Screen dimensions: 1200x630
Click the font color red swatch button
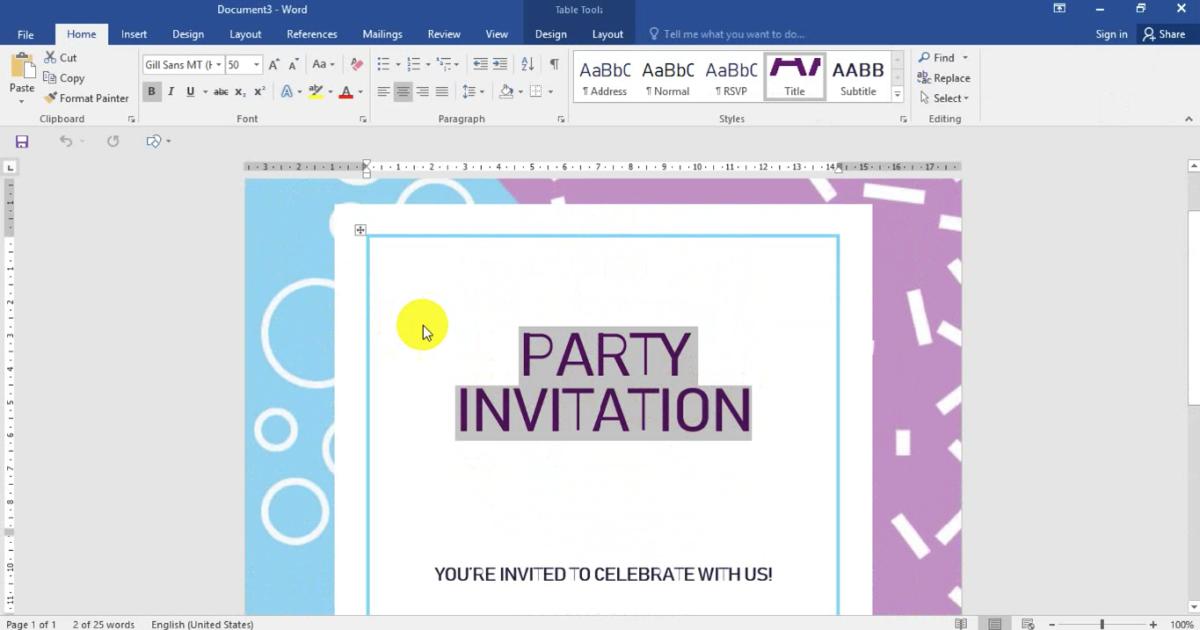coord(346,92)
